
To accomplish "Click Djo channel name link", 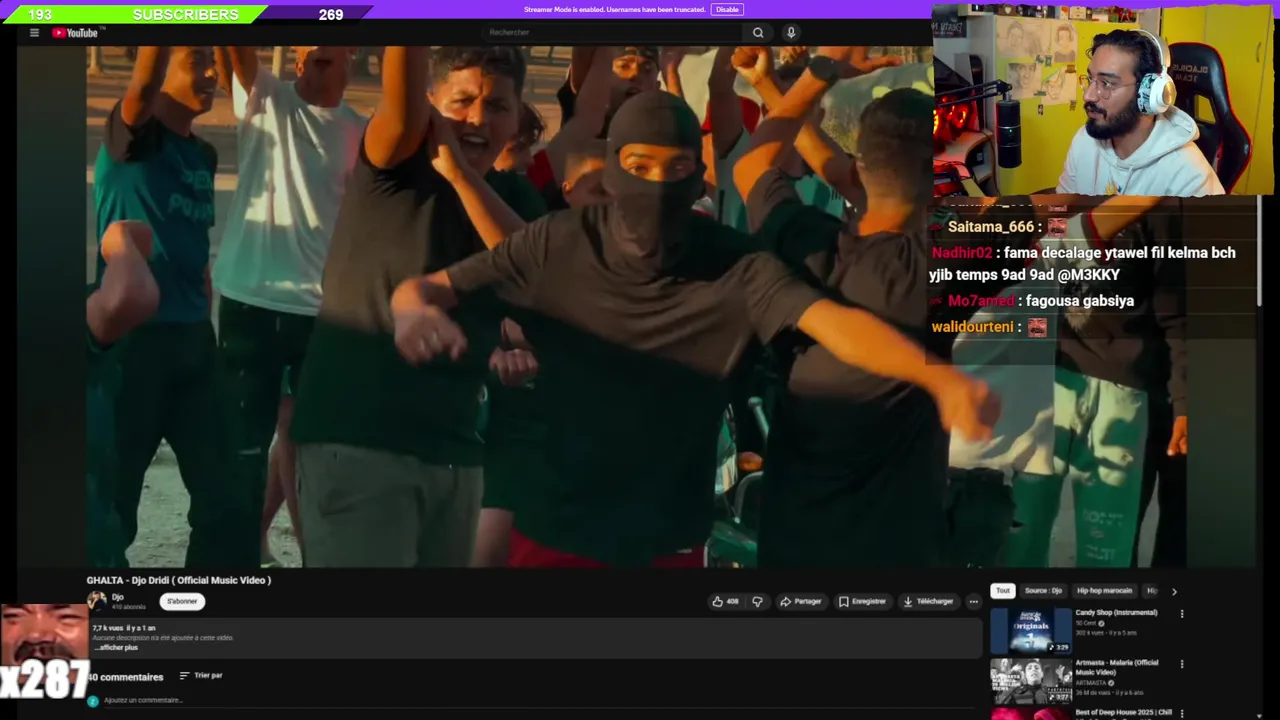I will click(118, 597).
